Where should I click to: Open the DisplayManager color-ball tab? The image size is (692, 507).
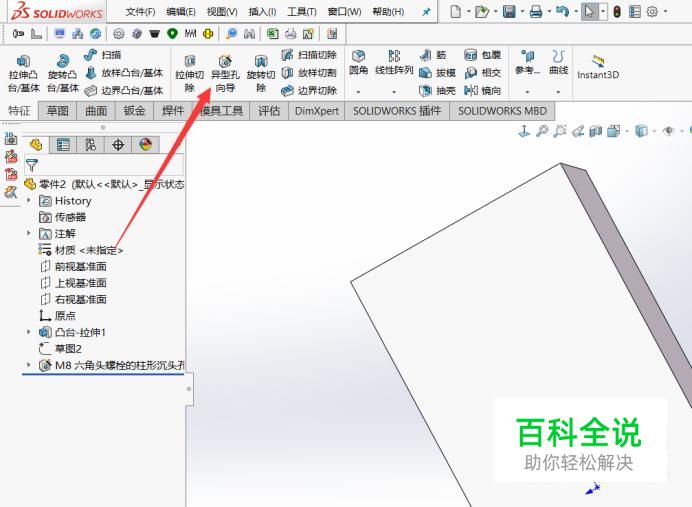tap(145, 144)
